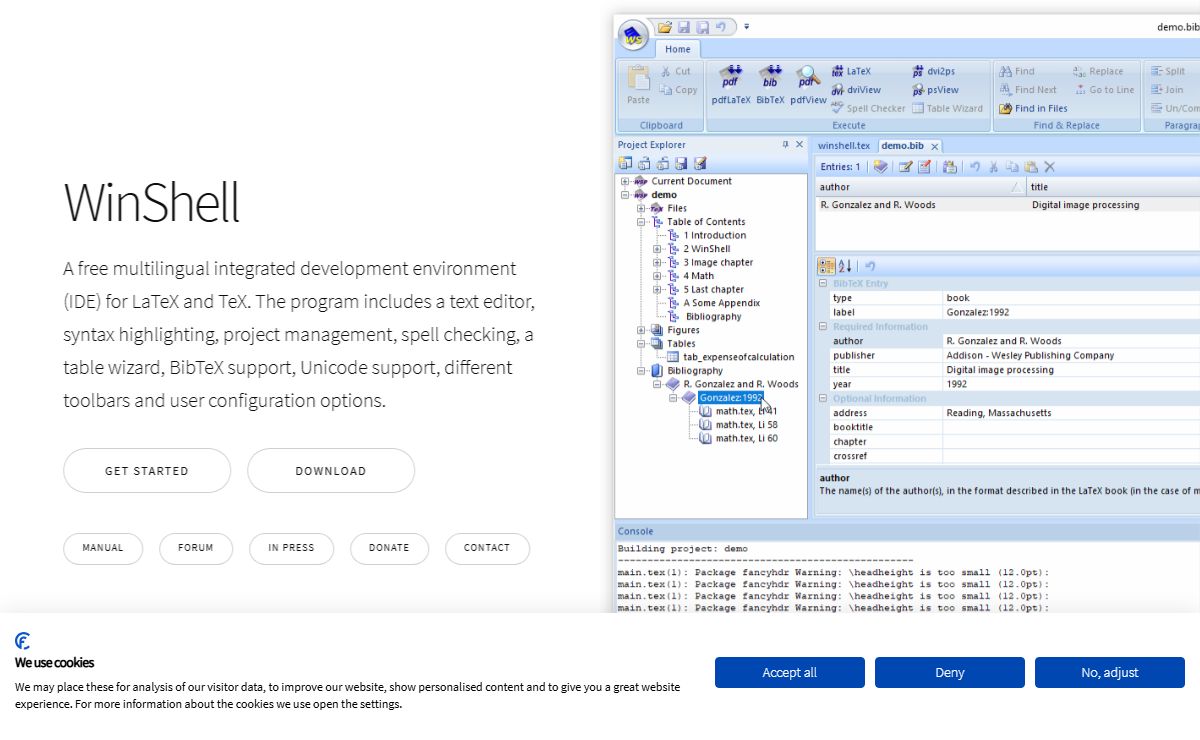Expand the Figures node
The width and height of the screenshot is (1200, 740).
tap(641, 330)
